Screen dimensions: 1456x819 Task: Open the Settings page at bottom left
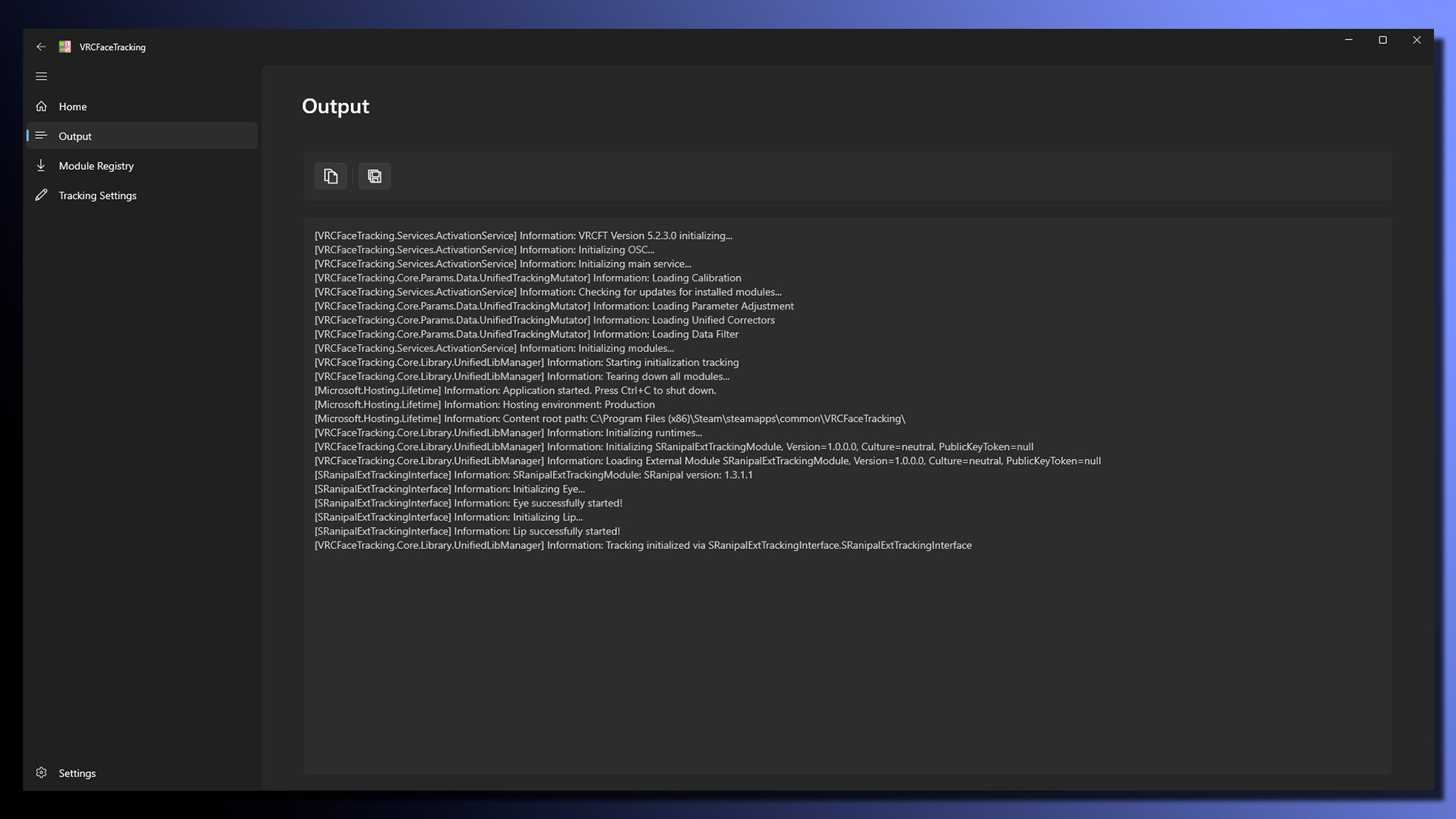point(77,773)
